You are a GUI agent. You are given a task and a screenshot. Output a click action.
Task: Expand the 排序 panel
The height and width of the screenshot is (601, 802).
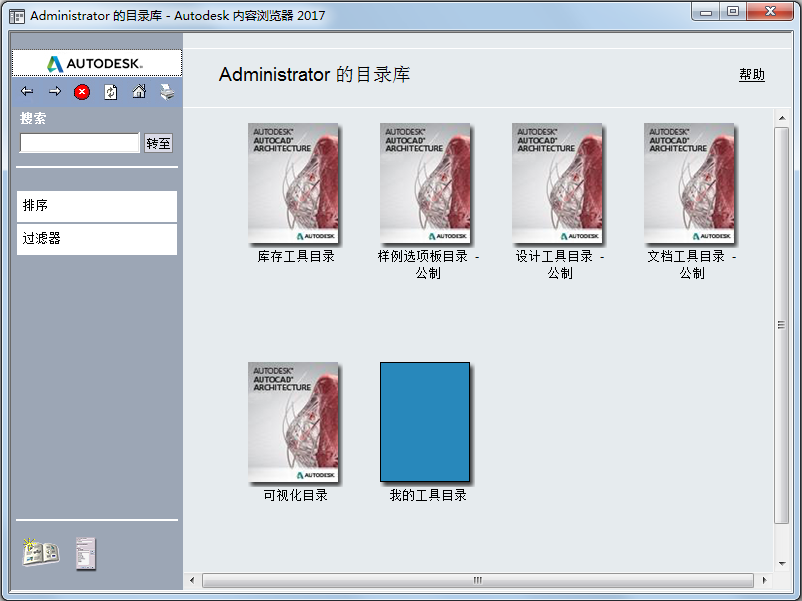click(97, 206)
